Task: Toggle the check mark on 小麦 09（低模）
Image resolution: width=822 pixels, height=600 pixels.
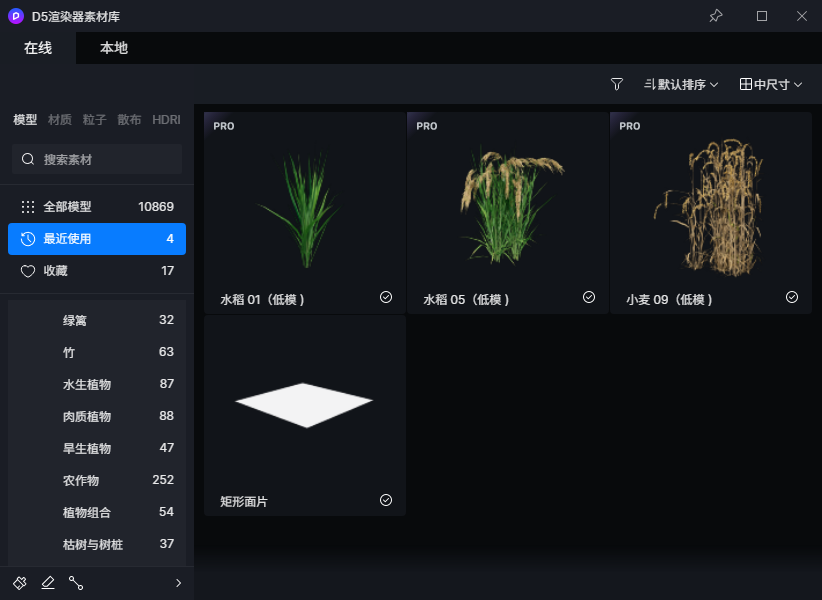Action: (x=792, y=297)
